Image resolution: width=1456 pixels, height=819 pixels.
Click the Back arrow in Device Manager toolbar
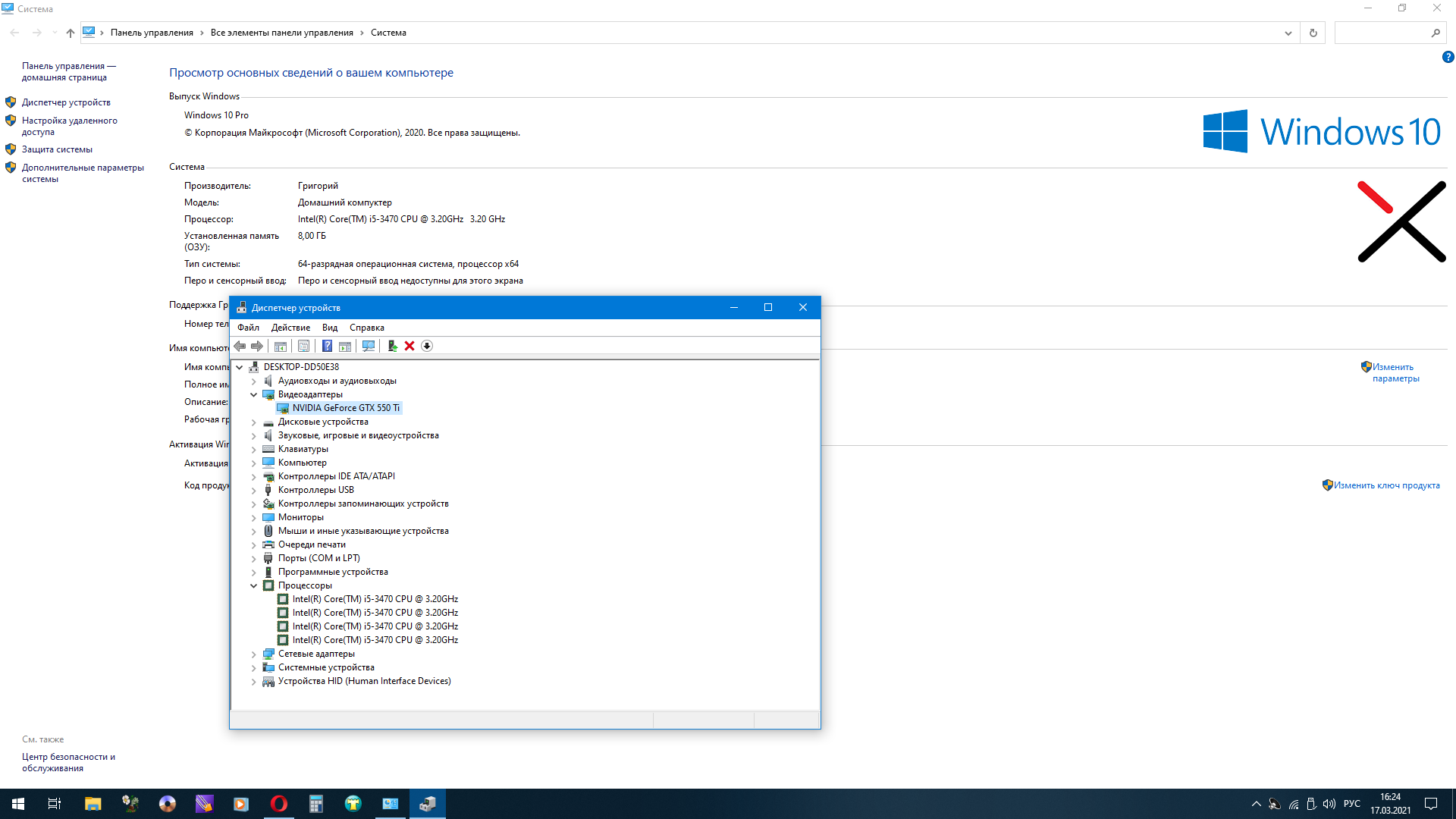pos(240,347)
